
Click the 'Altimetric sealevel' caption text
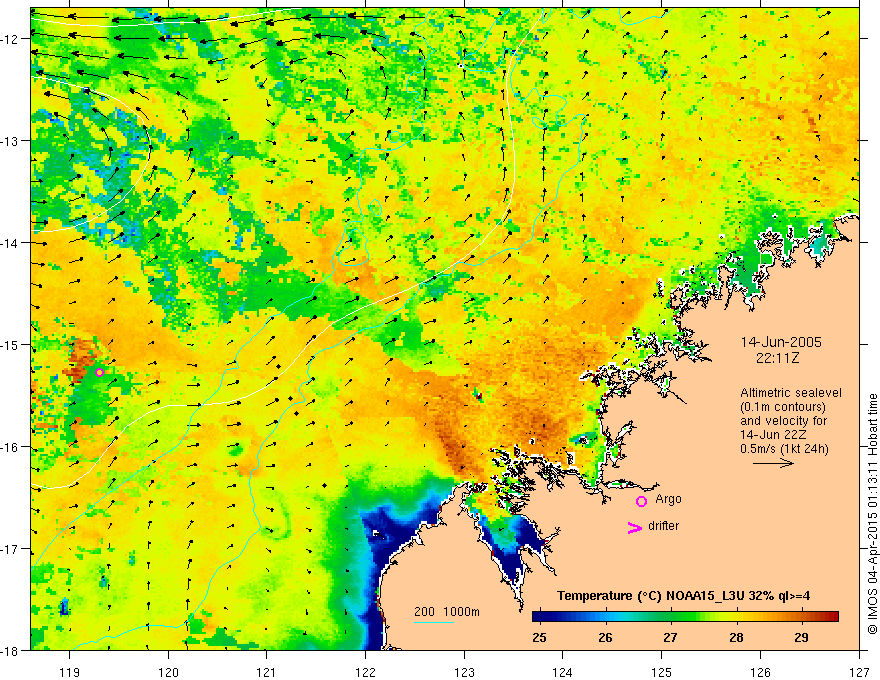[x=791, y=393]
